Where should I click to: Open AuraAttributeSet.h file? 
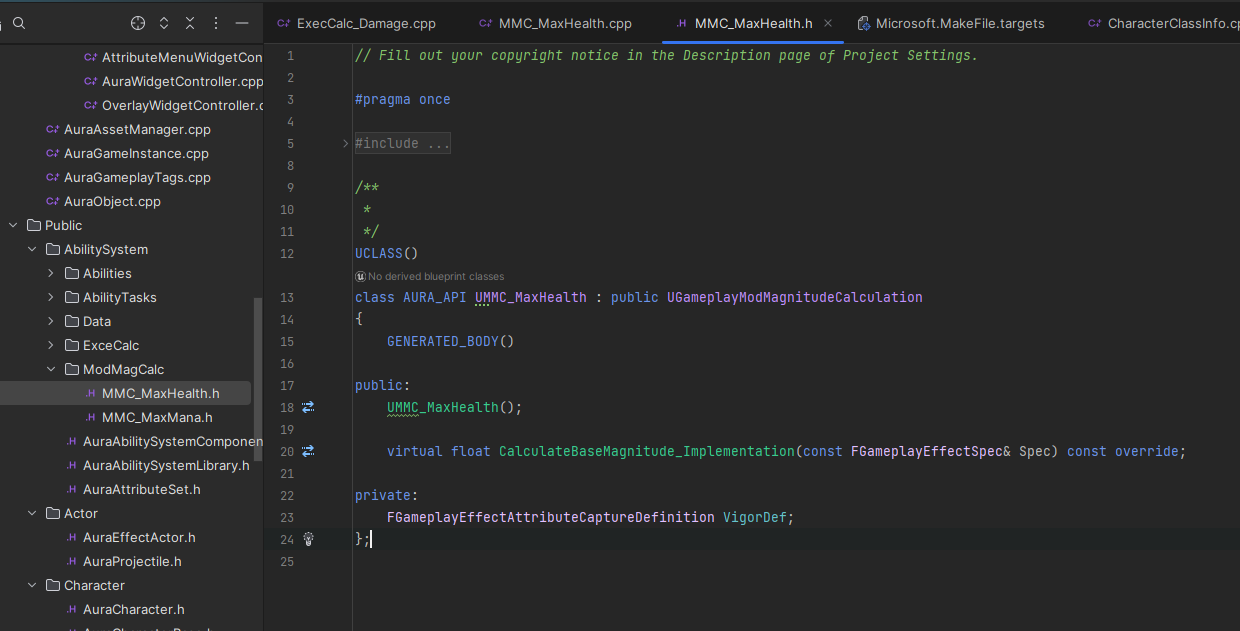[x=132, y=489]
